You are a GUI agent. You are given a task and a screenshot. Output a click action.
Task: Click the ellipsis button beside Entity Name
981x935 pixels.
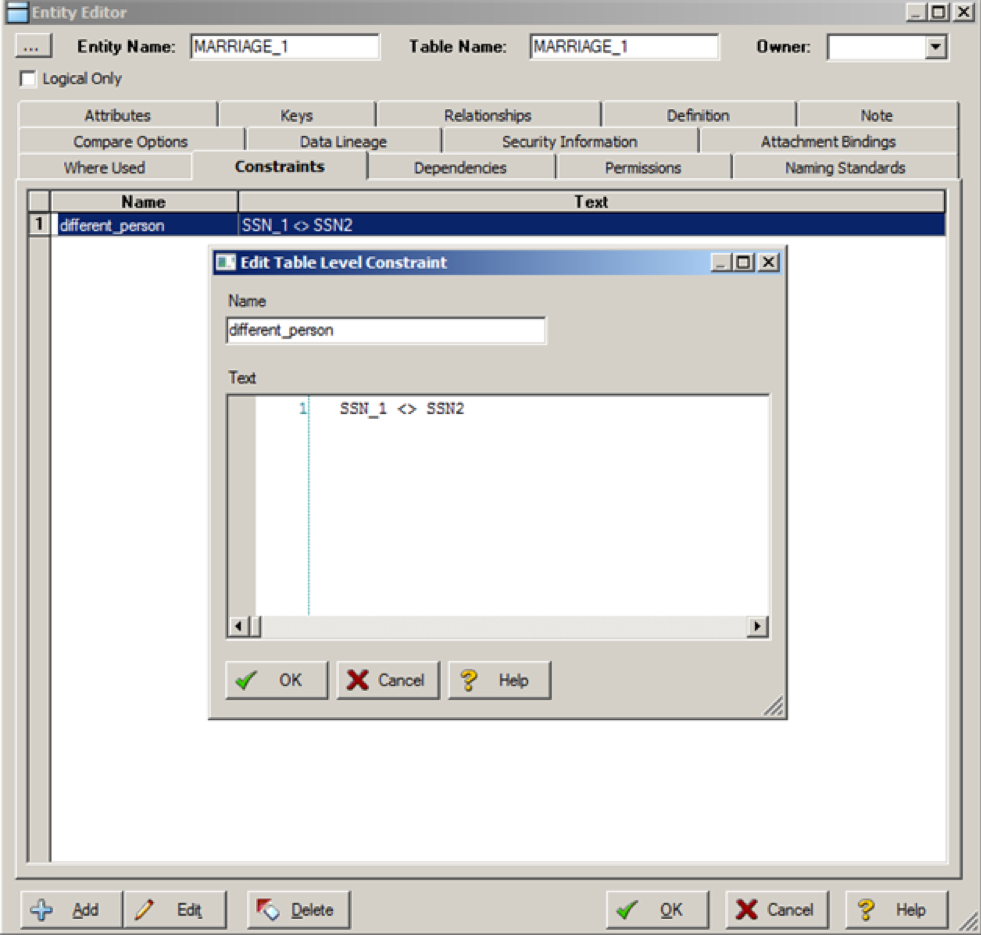(33, 47)
